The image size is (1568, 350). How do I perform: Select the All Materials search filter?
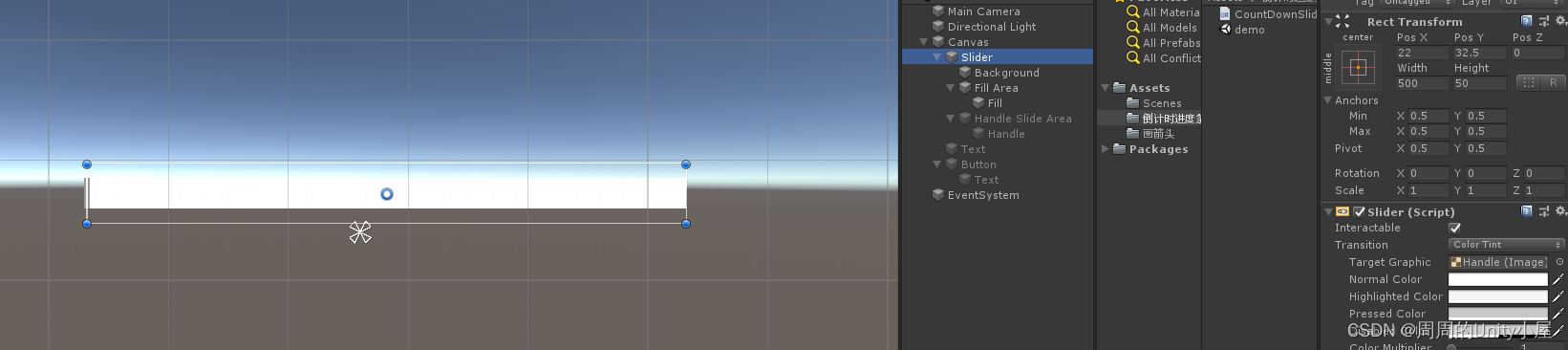pos(1163,12)
